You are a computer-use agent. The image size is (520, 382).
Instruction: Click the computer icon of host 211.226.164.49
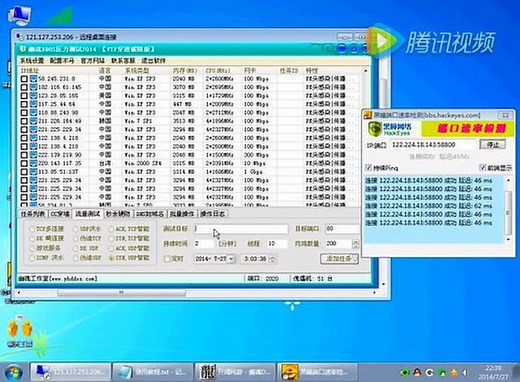point(33,121)
